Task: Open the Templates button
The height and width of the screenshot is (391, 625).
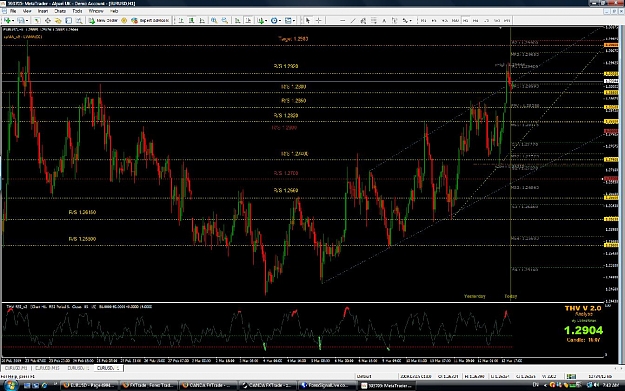Action: coord(287,20)
